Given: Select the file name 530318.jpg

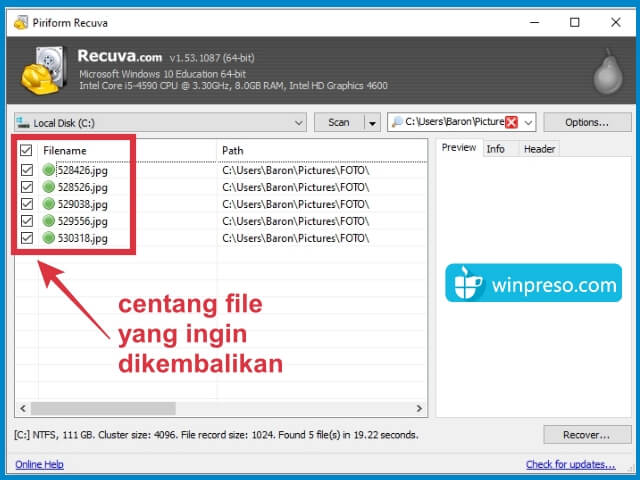Looking at the screenshot, I should 82,238.
